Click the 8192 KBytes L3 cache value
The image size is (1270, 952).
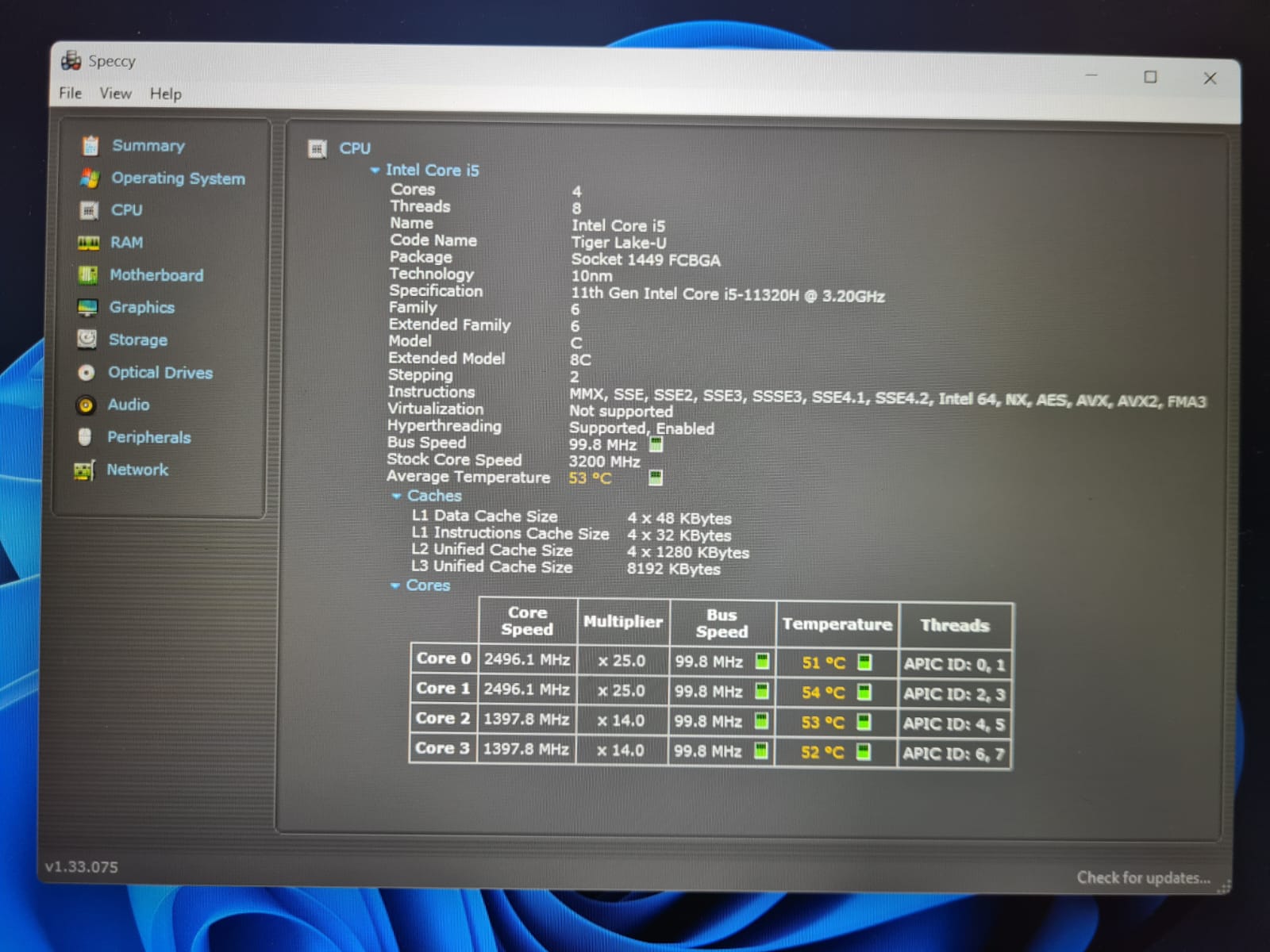[673, 569]
